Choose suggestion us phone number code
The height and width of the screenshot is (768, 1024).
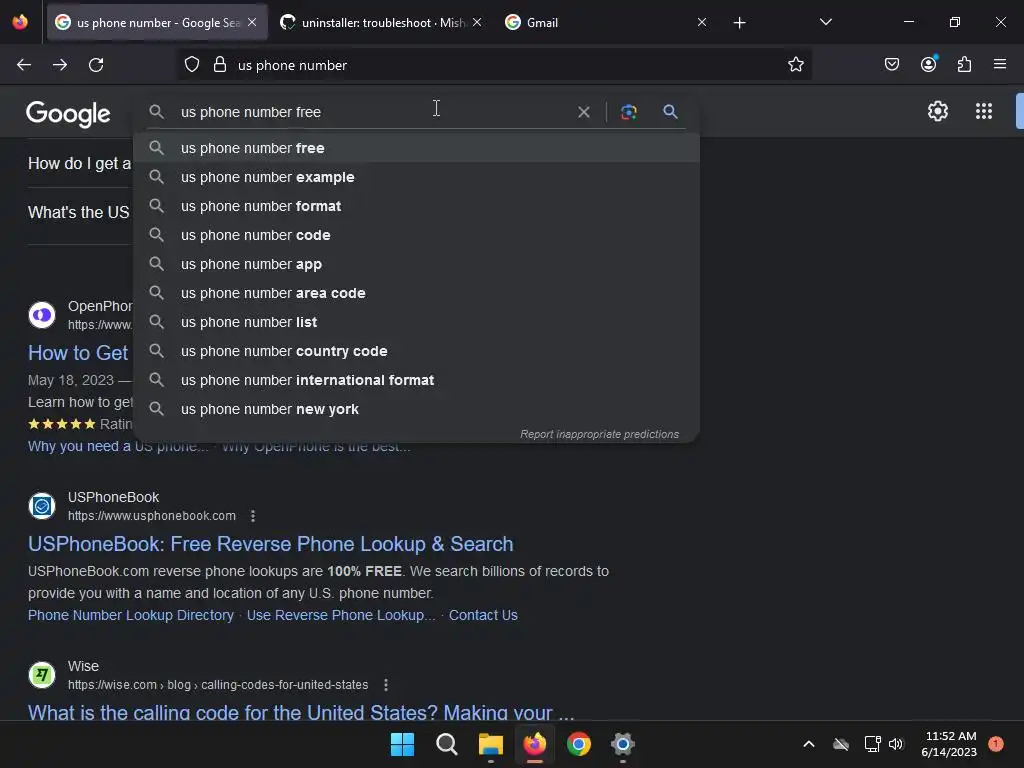pyautogui.click(x=417, y=235)
